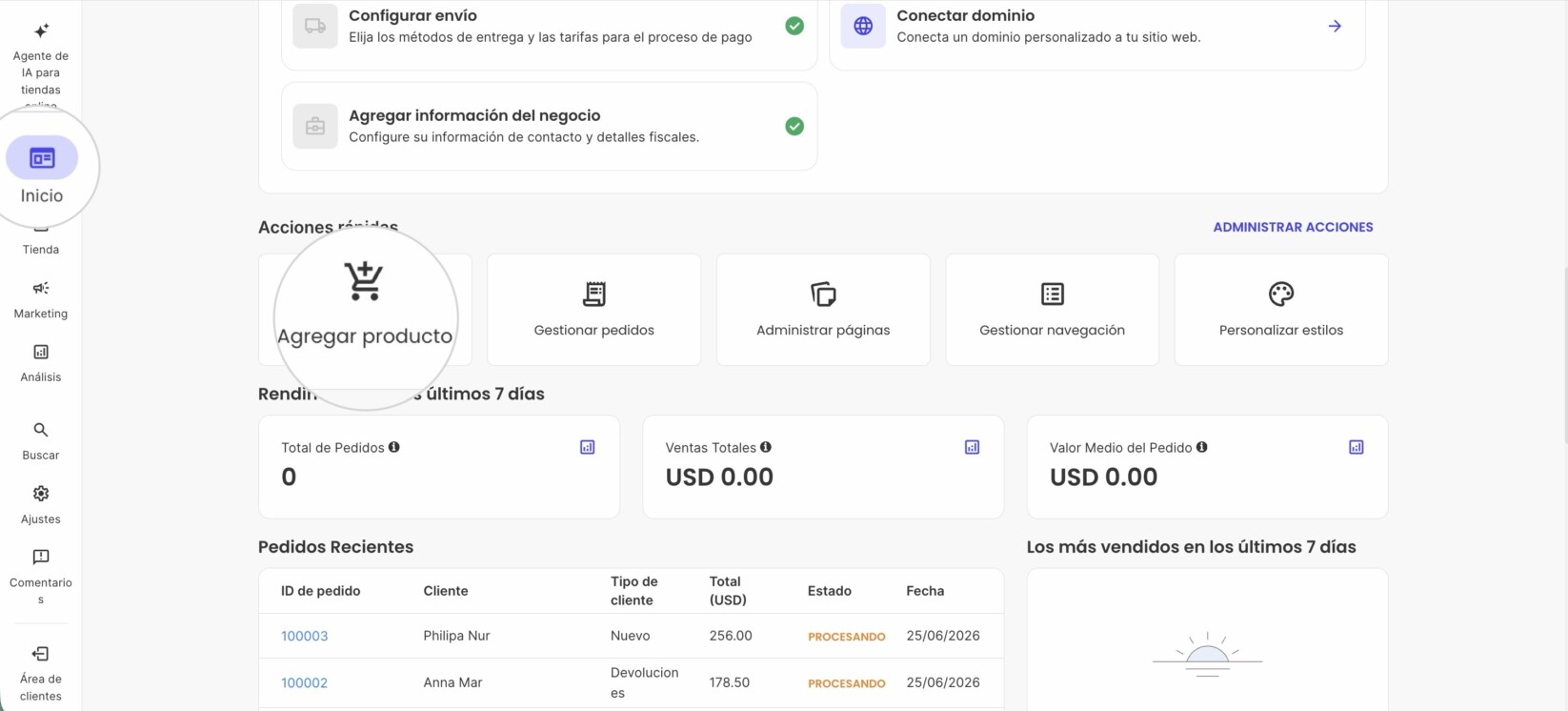The image size is (1568, 711).
Task: Open the Ventas Totales report icon
Action: coord(973,447)
